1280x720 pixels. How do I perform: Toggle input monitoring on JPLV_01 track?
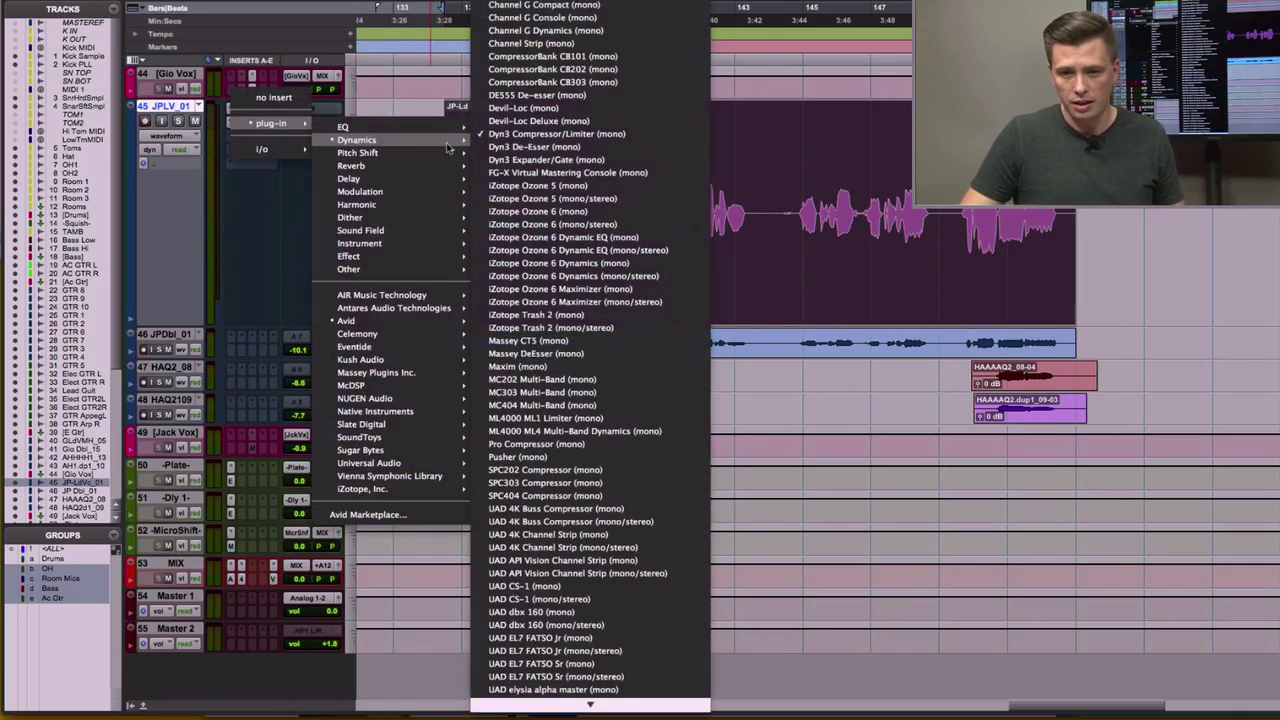click(162, 121)
